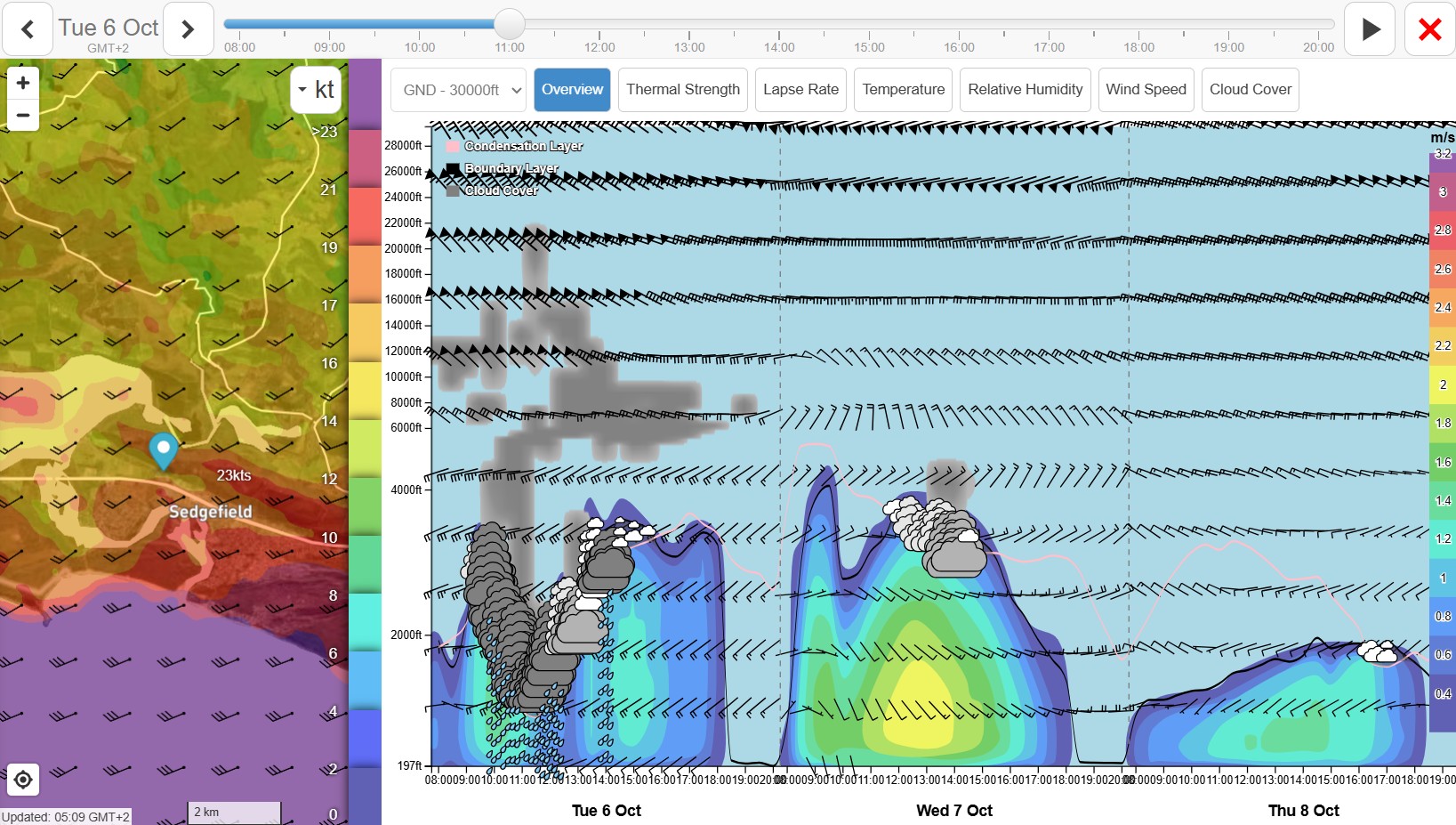Click the 3.2 m/s thermal legend swatch
Viewport: 1456px width, 825px height.
[x=1443, y=163]
